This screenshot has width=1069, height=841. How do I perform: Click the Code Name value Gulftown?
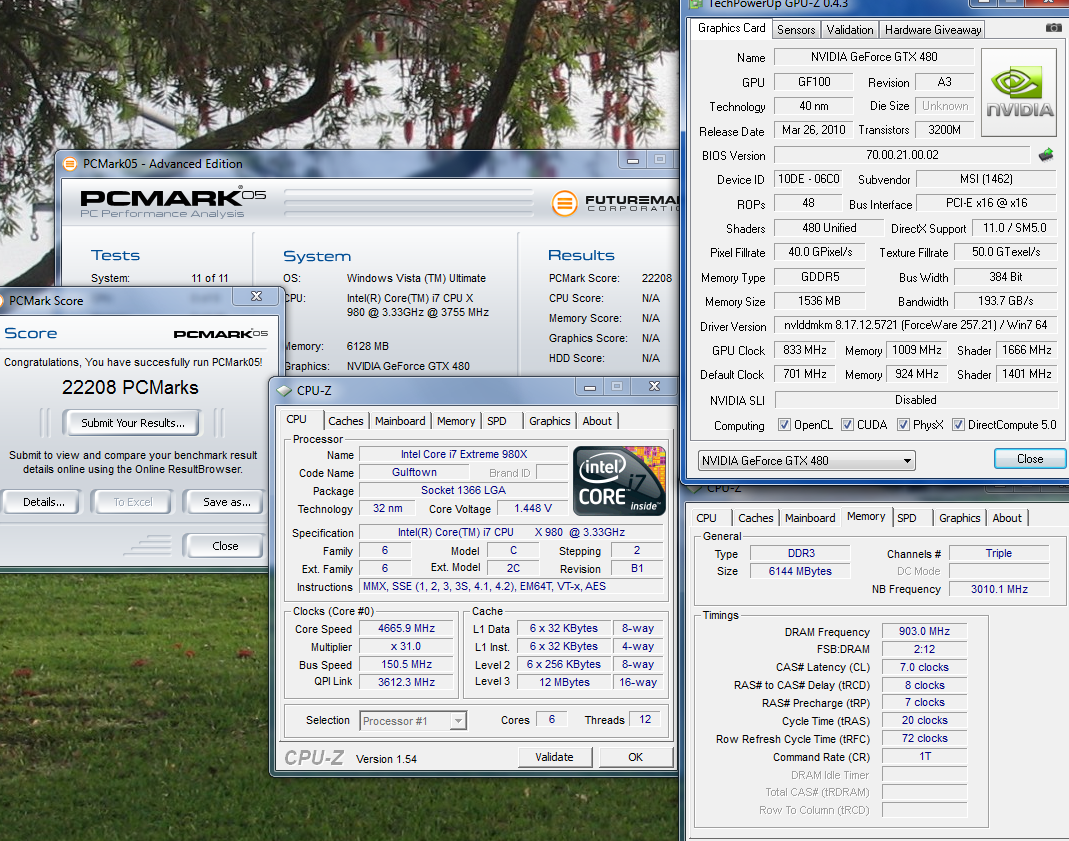point(414,472)
